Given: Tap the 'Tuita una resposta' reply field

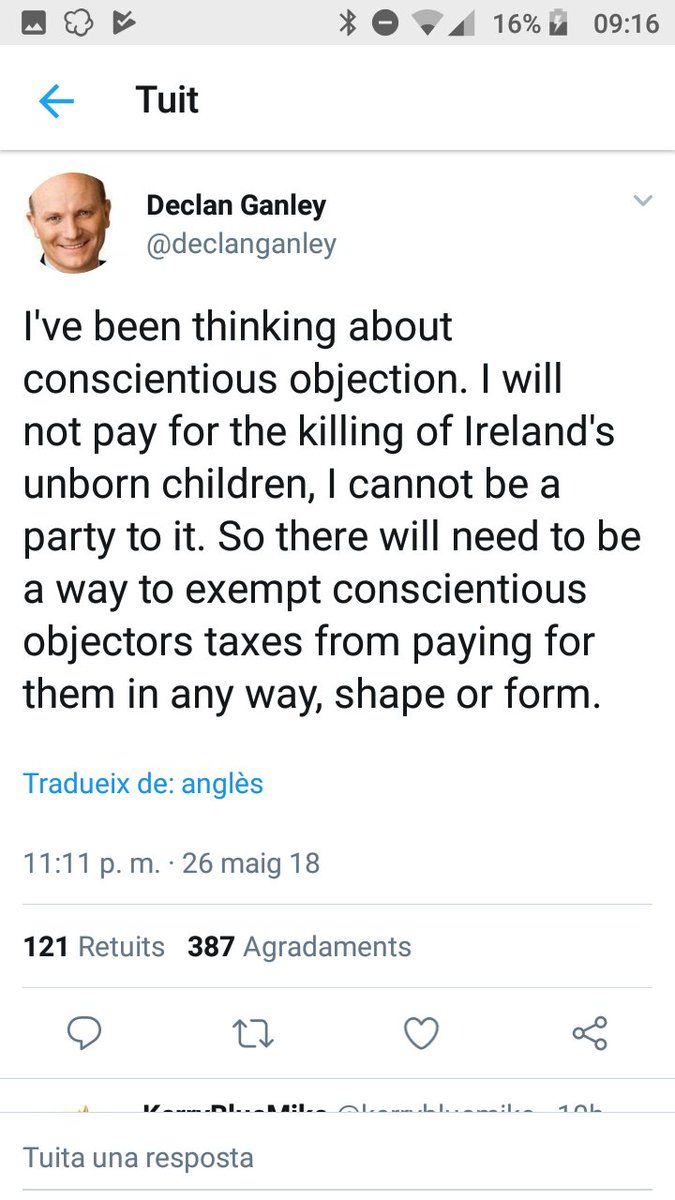Looking at the screenshot, I should 138,1158.
